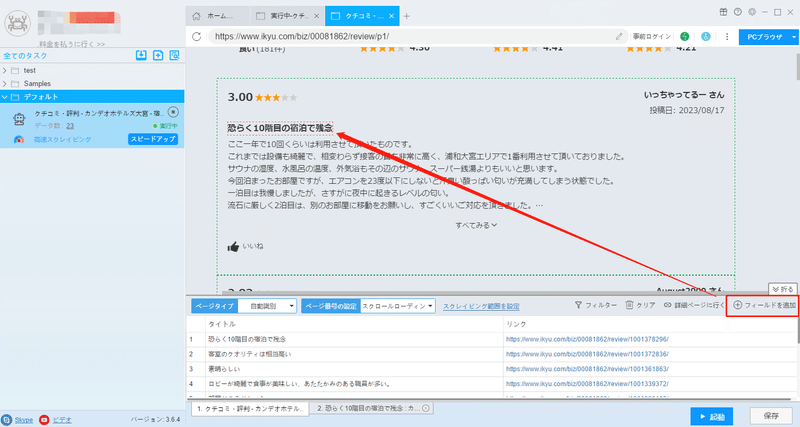
Task: Click 料金を払うに行く link
Action: [x=72, y=44]
